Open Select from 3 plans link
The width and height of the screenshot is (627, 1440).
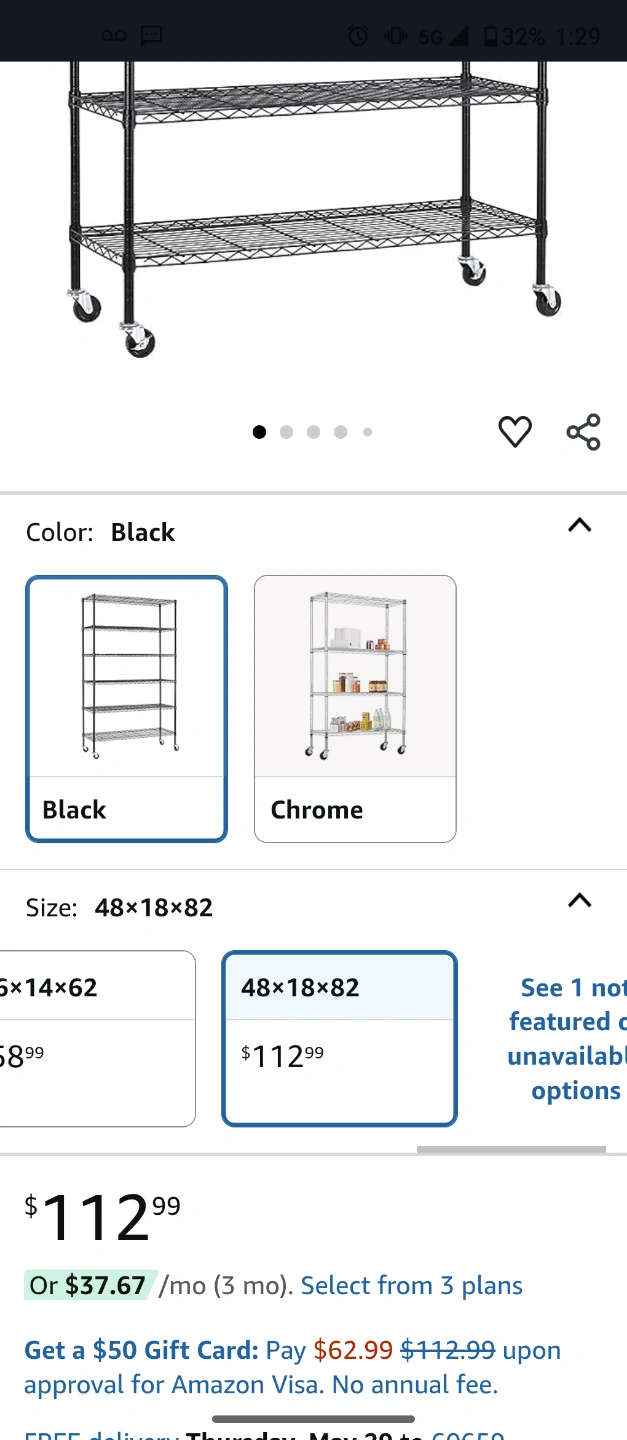pos(412,1286)
